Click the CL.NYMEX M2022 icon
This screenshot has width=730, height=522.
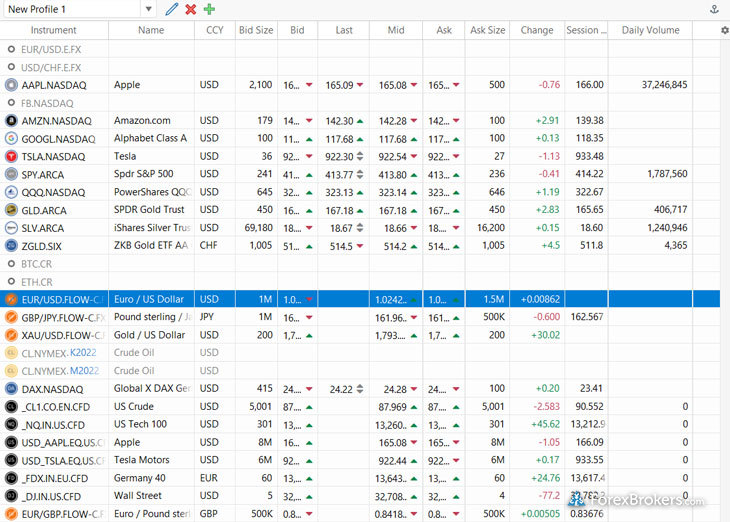11,371
